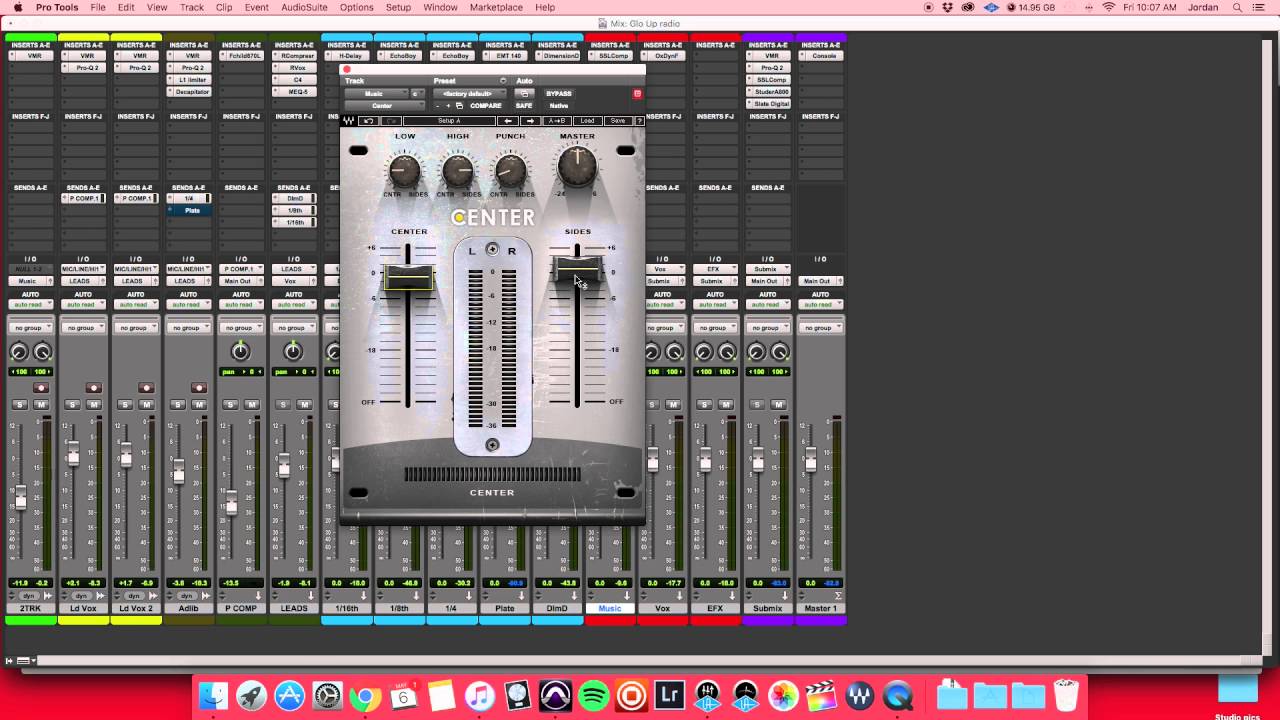Open the Preset menu arrow in plugin header
This screenshot has height=720, width=1280.
503,81
